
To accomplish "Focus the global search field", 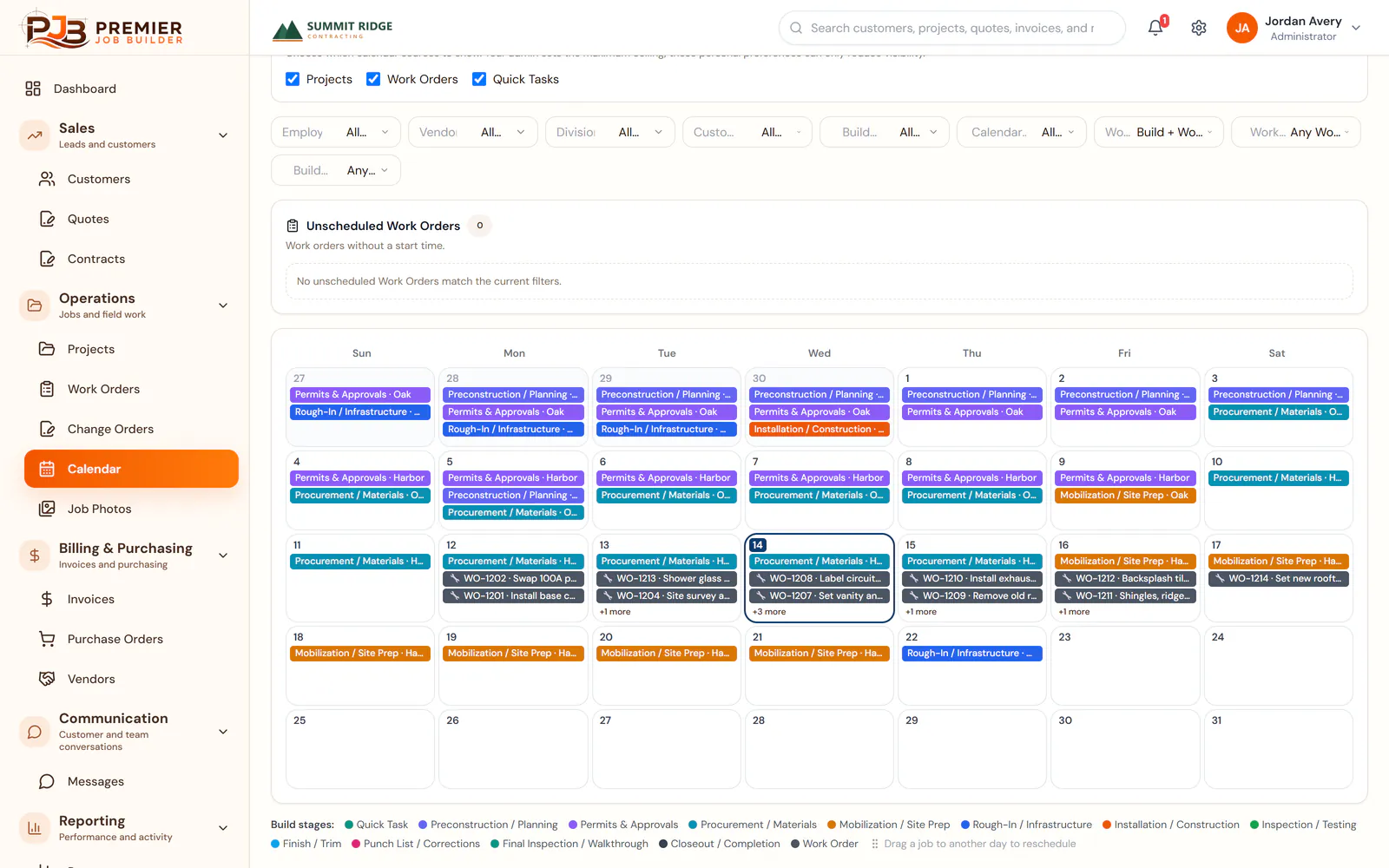I will click(952, 28).
